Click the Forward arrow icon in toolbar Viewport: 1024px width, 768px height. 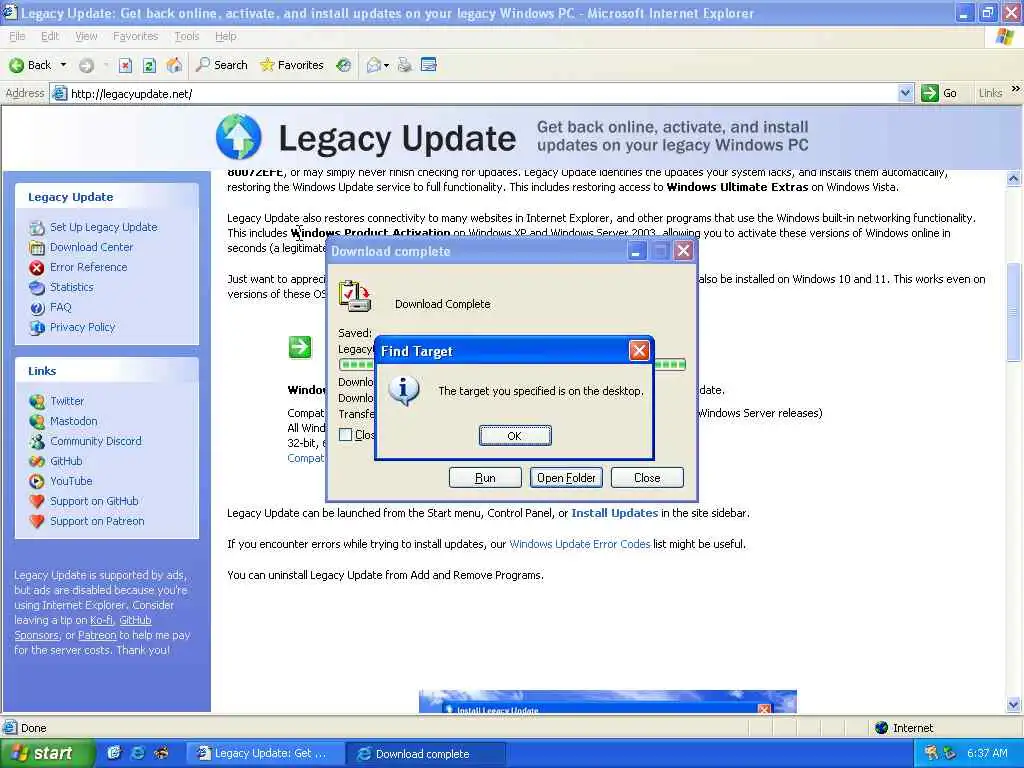pos(86,65)
